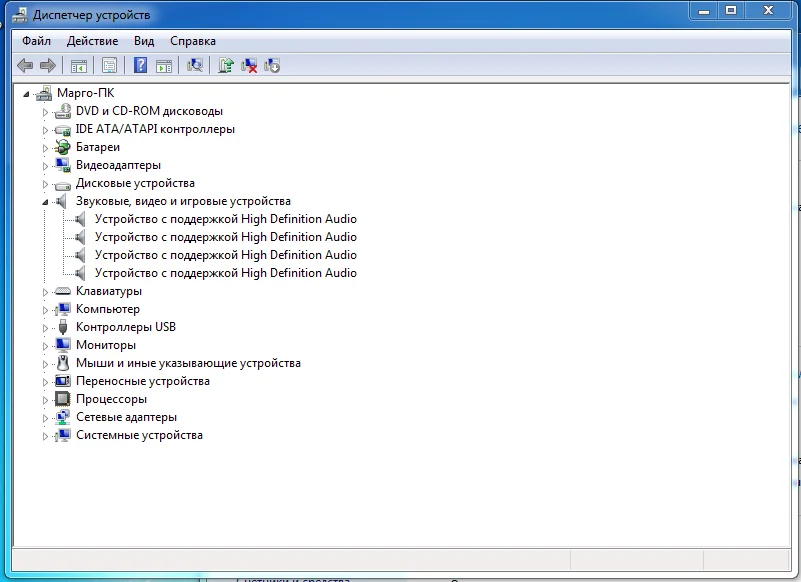Click the Мыши mouse icon
The image size is (801, 582).
click(x=63, y=363)
